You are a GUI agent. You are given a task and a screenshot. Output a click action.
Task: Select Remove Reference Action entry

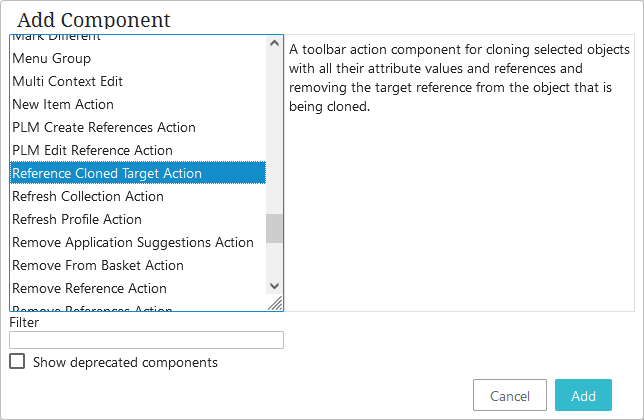coord(89,288)
